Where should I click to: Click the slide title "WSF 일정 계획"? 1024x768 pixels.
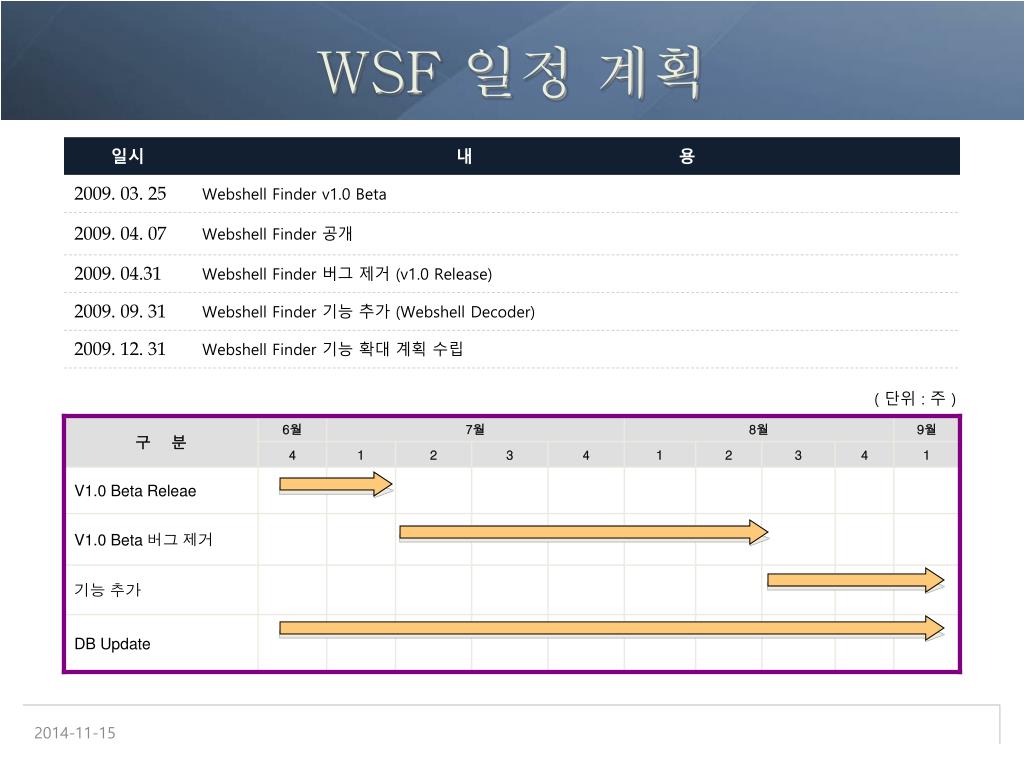(x=510, y=72)
